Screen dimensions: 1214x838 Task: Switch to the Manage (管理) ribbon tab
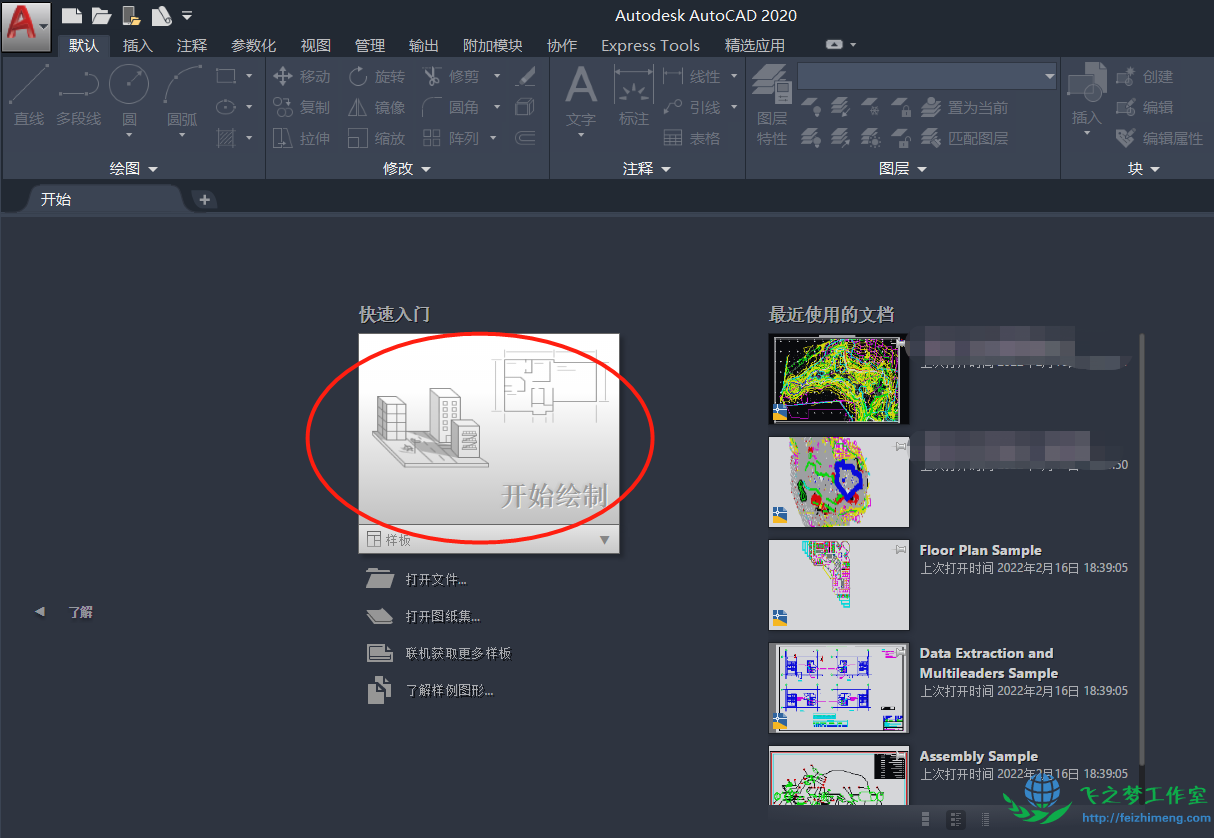[x=369, y=45]
